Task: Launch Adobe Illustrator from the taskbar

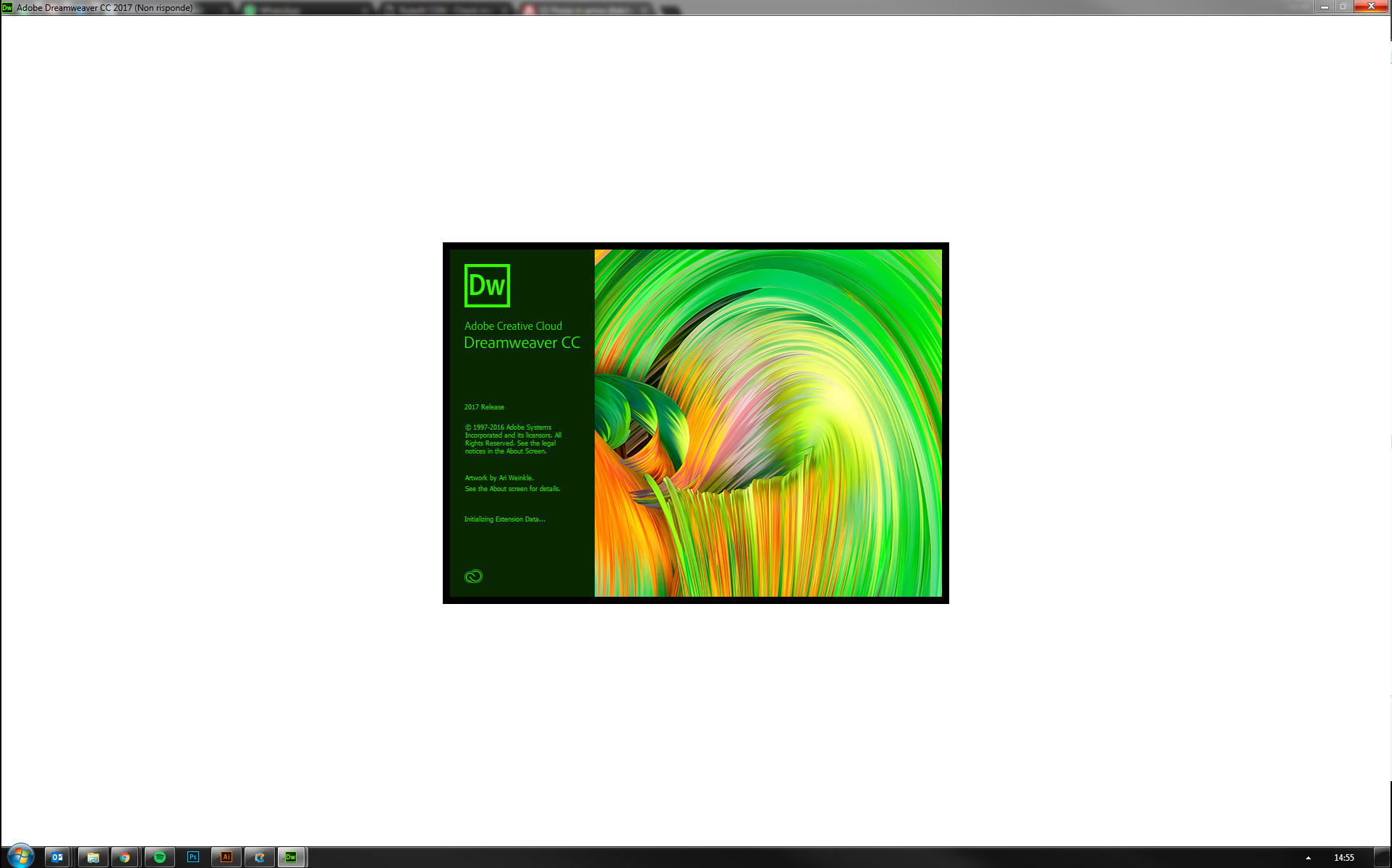Action: pos(226,856)
